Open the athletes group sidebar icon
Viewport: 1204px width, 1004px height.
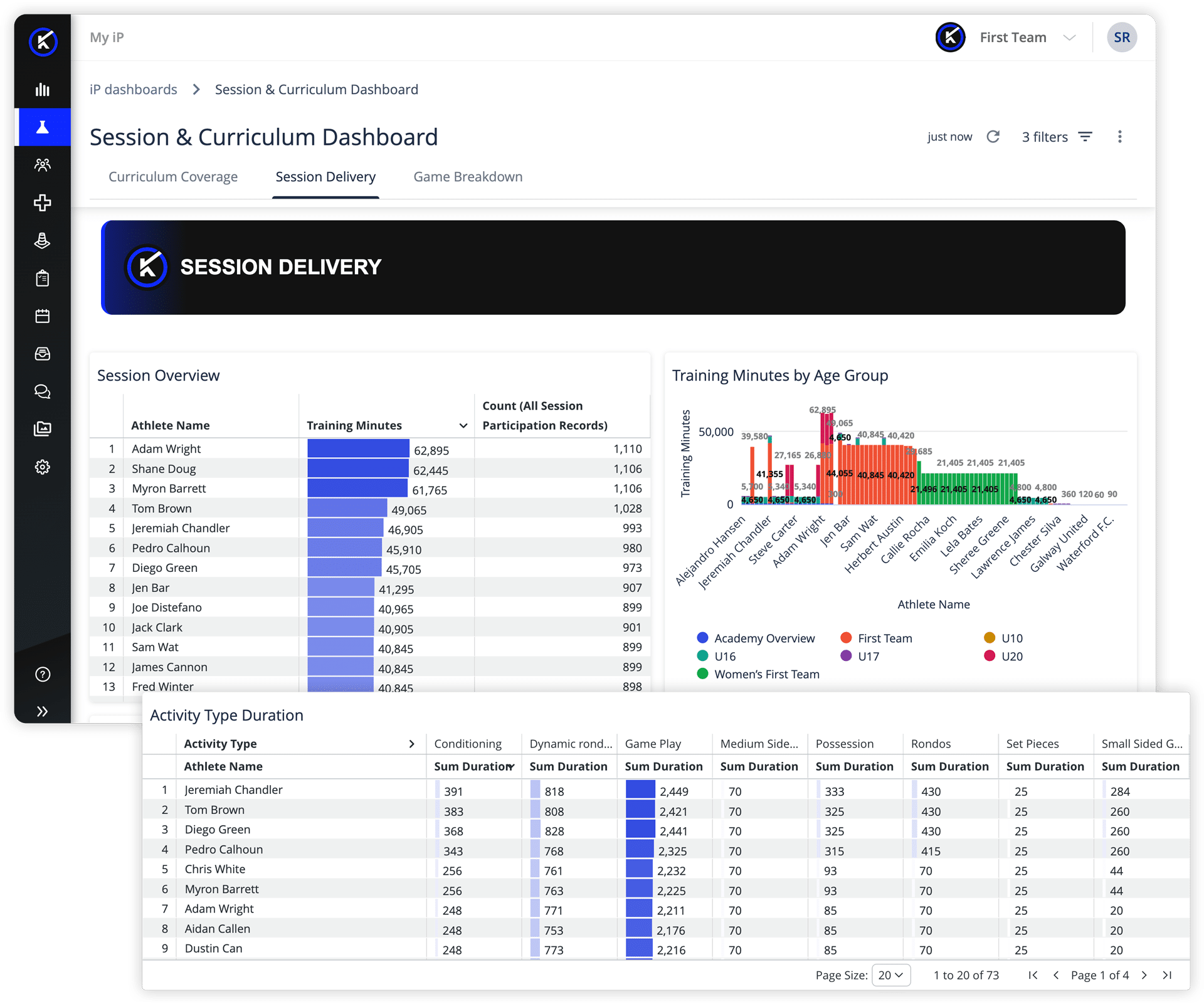pos(43,165)
